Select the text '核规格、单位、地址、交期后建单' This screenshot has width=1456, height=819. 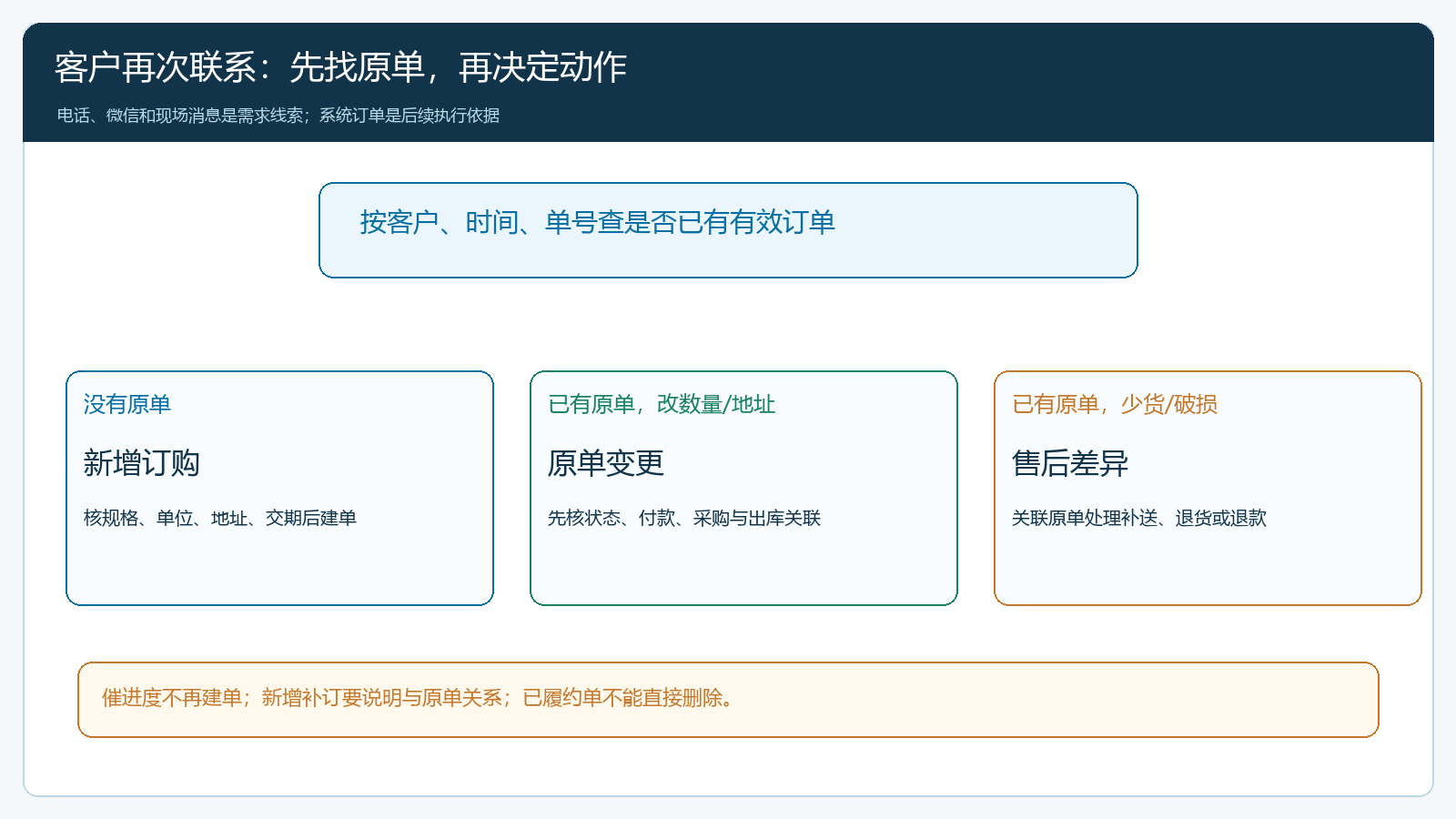click(x=220, y=518)
